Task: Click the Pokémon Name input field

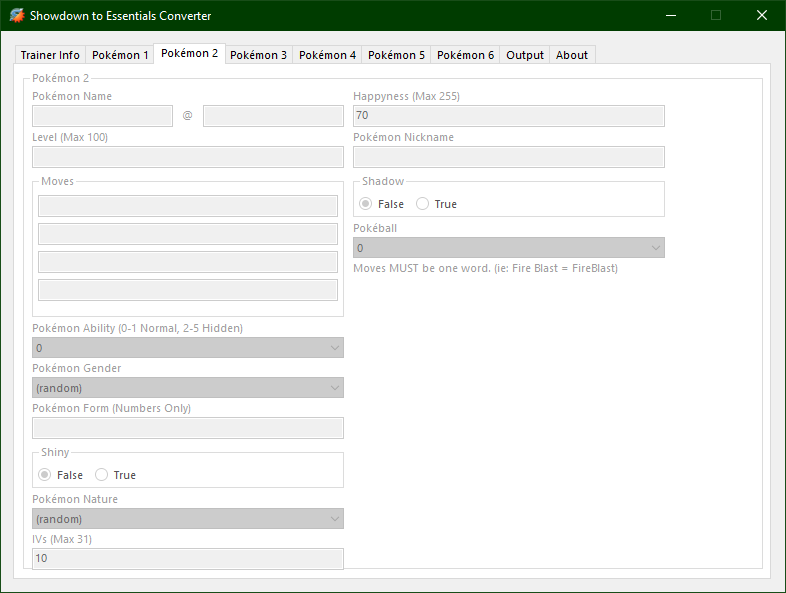Action: (x=102, y=116)
